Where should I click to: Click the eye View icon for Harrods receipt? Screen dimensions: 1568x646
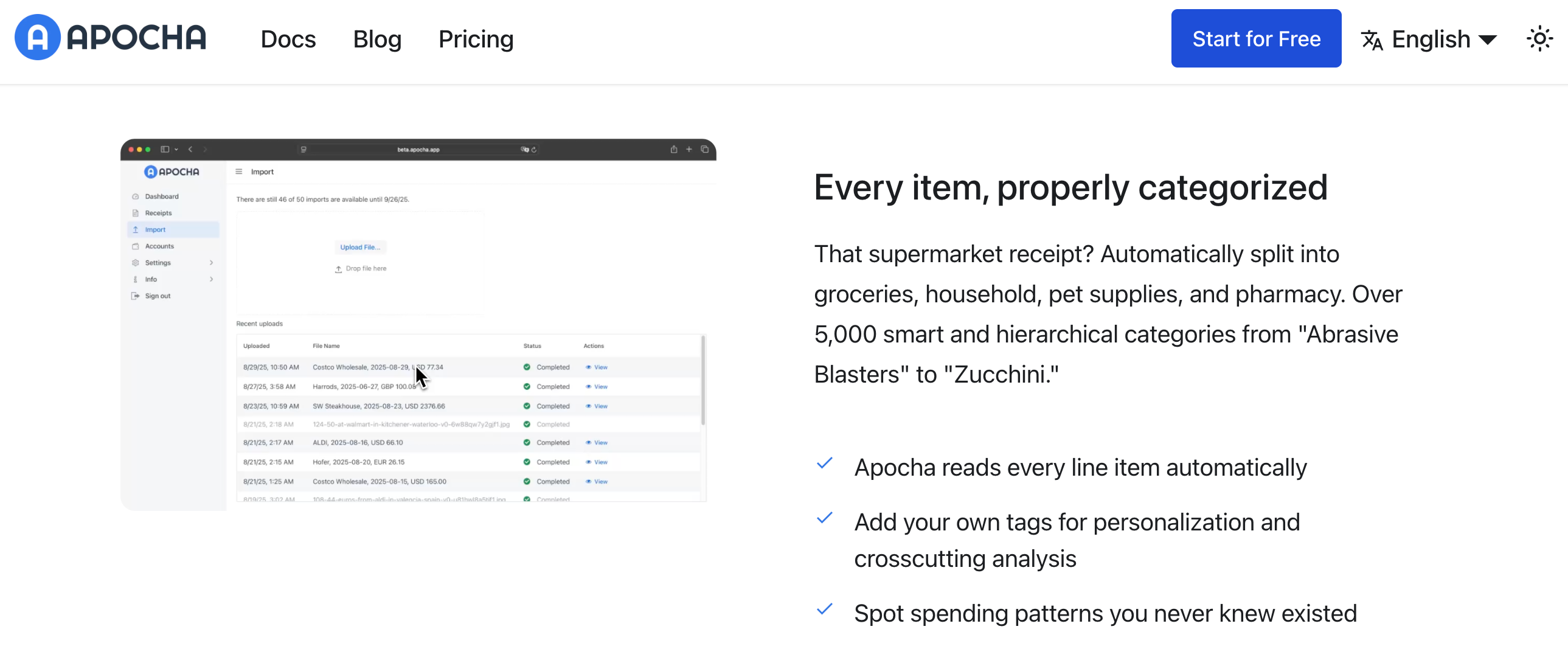[x=588, y=387]
